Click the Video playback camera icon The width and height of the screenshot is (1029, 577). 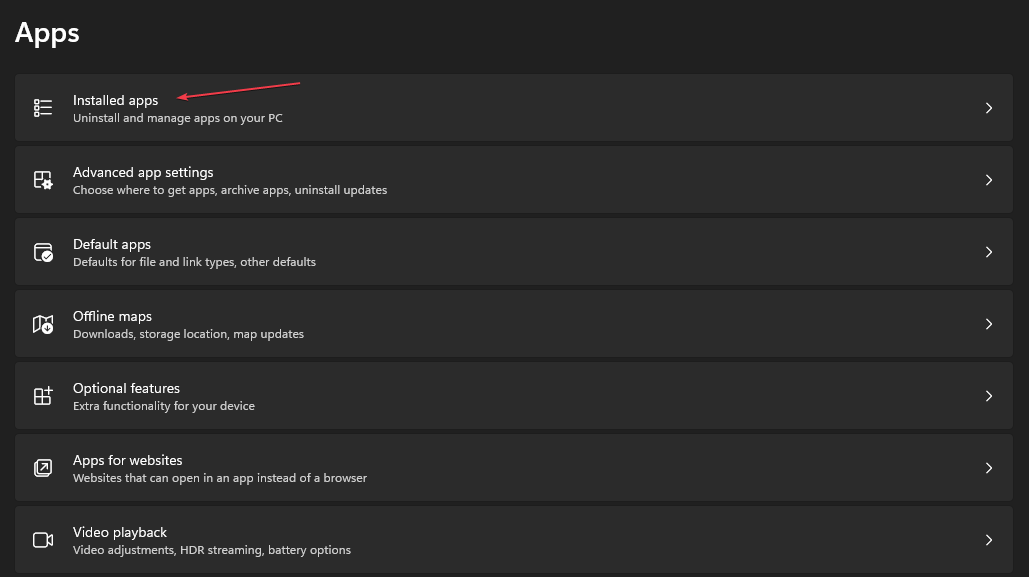tap(43, 540)
